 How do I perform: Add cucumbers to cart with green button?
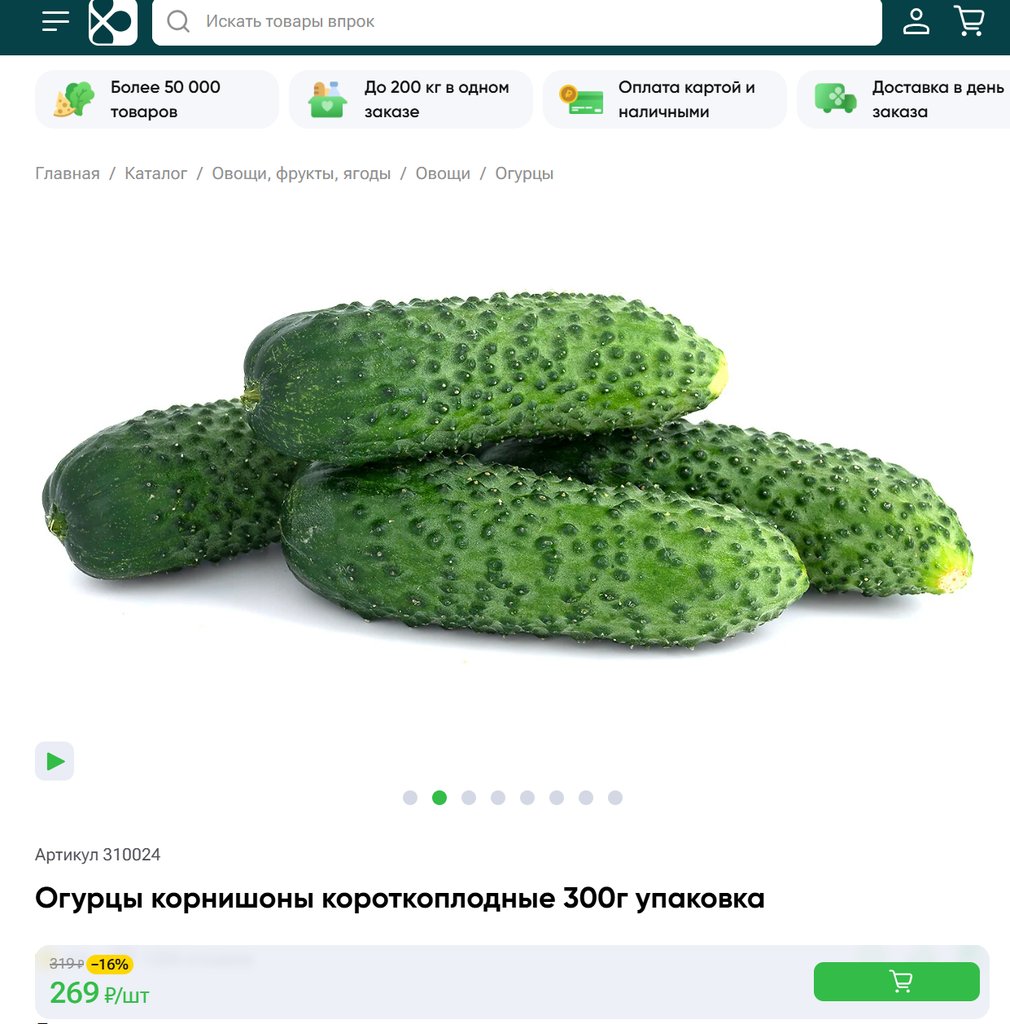pyautogui.click(x=896, y=981)
